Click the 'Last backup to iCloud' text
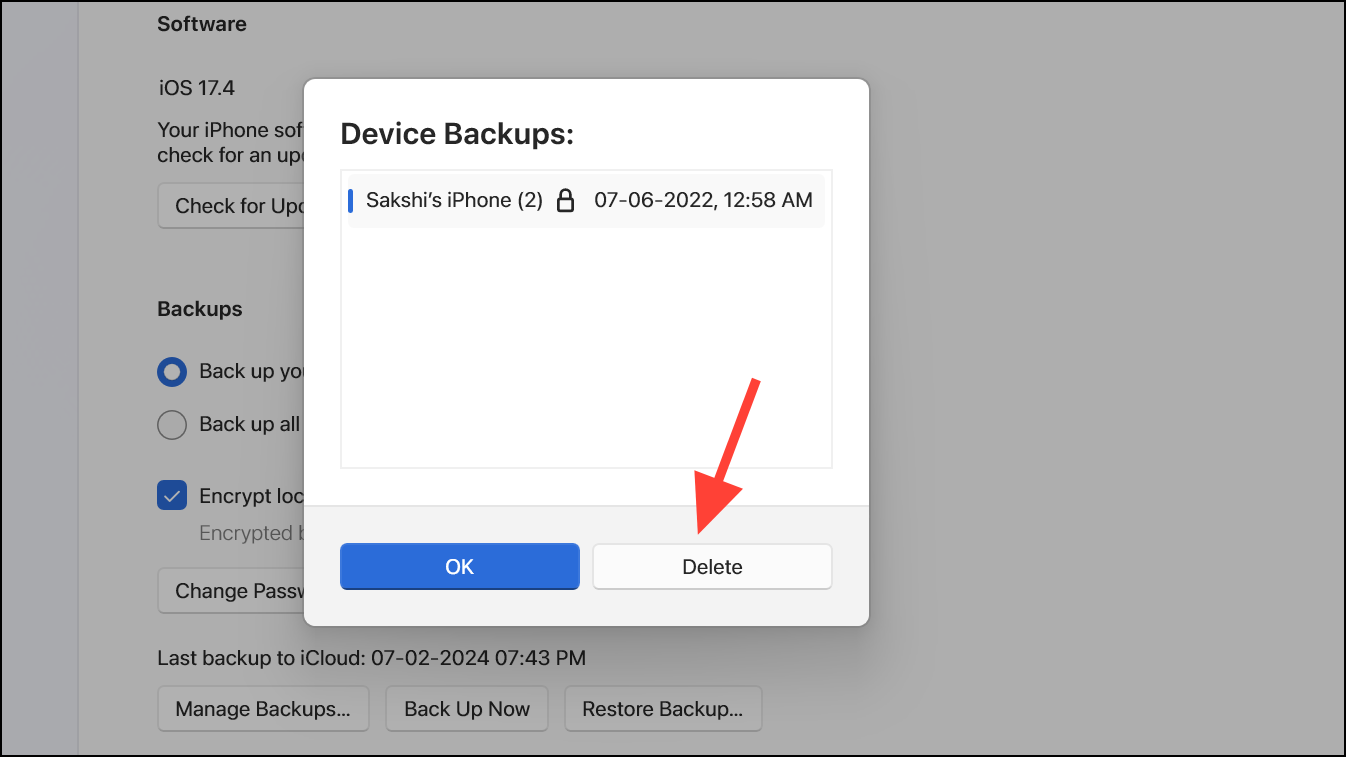 click(371, 658)
